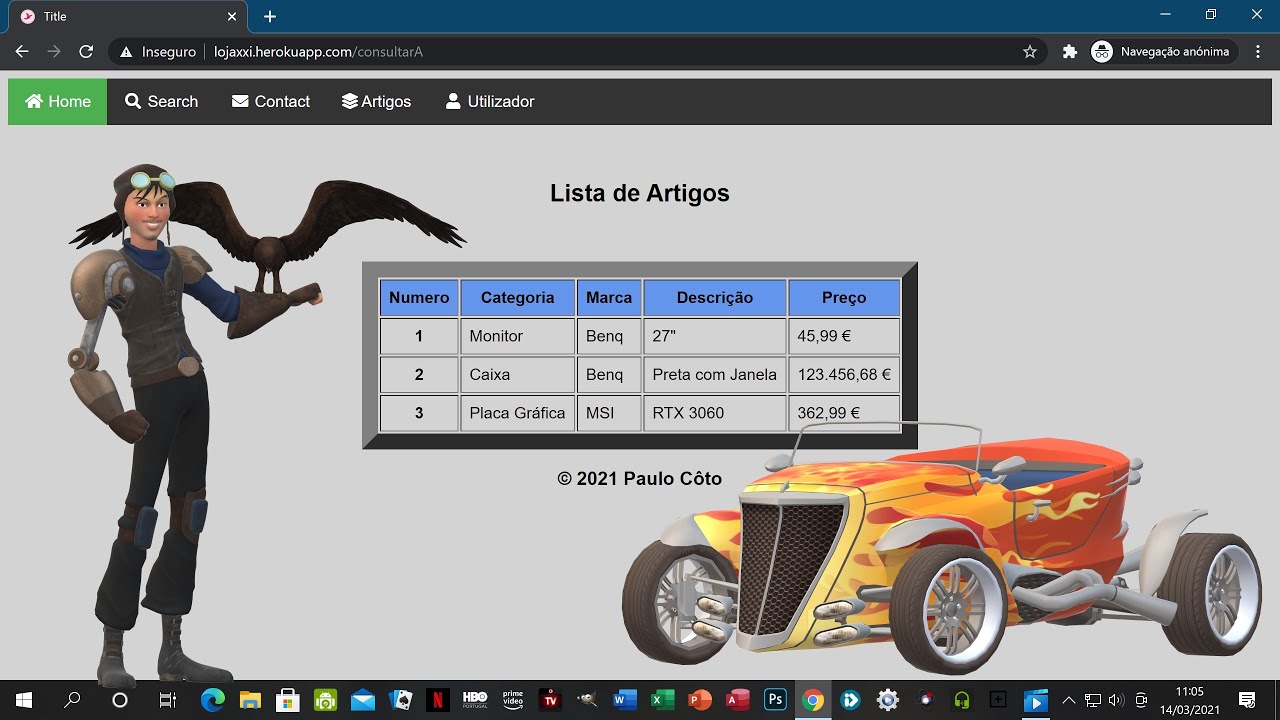Reload the current page
The height and width of the screenshot is (720, 1280).
[86, 51]
